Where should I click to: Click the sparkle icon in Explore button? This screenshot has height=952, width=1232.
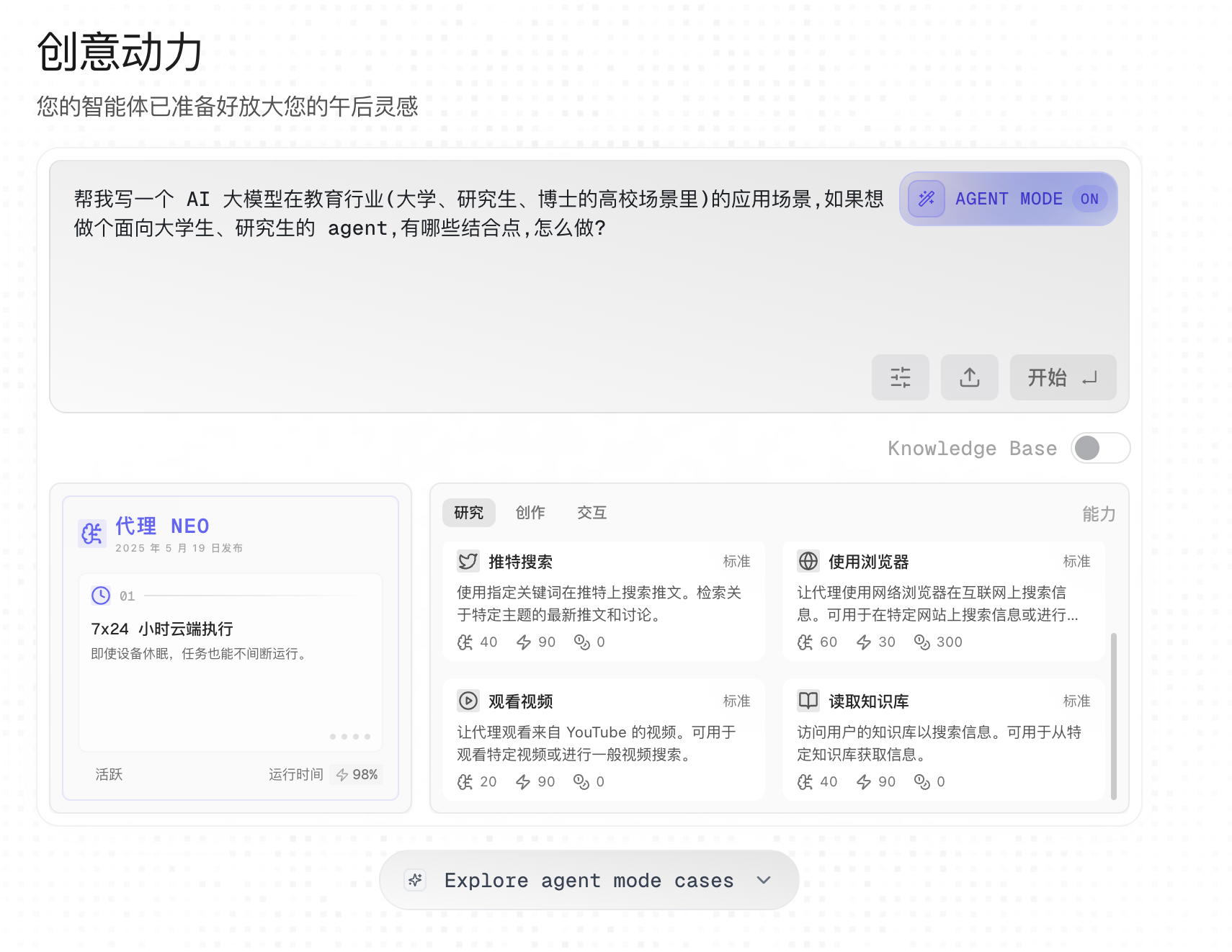pyautogui.click(x=416, y=880)
